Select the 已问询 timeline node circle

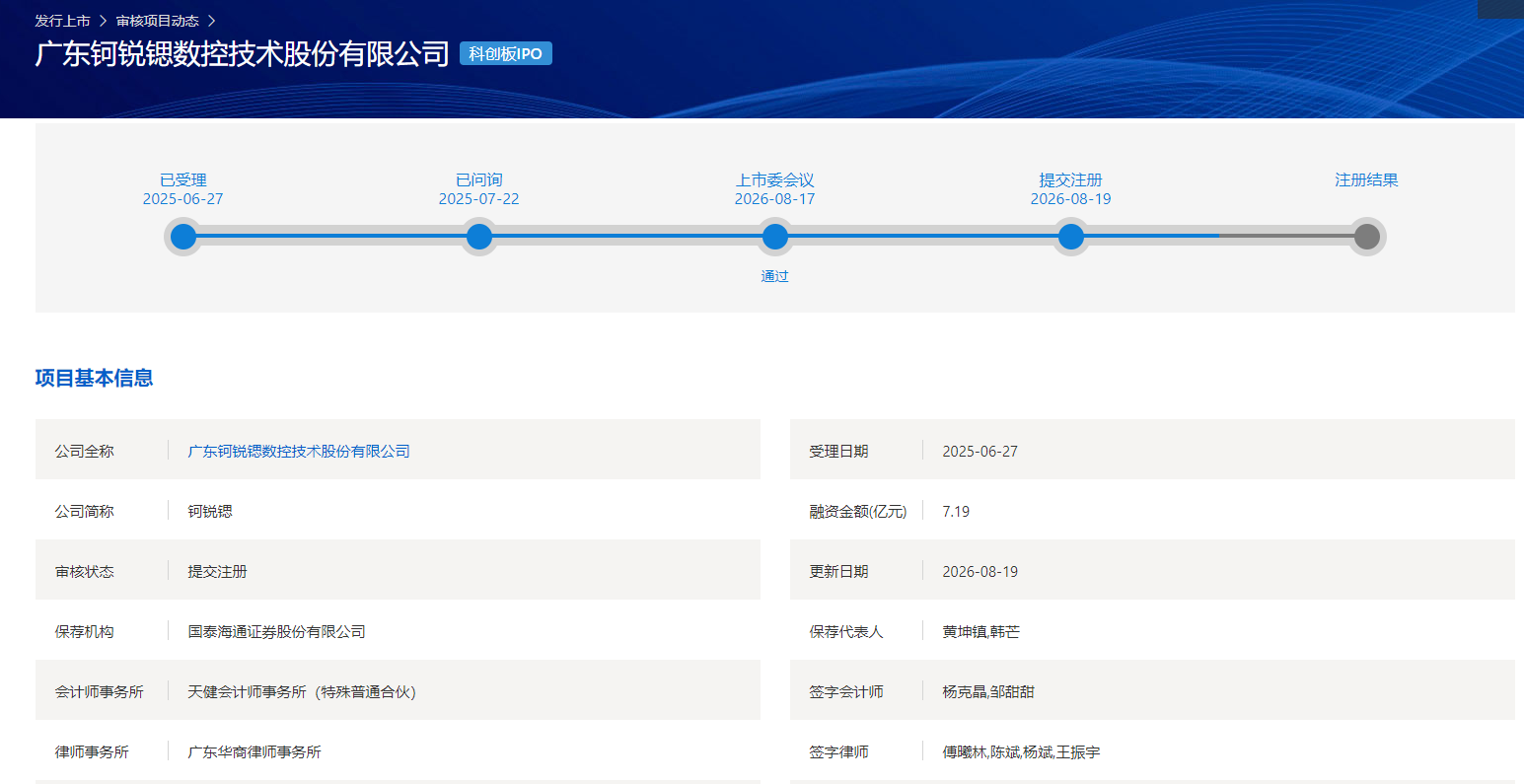coord(479,237)
